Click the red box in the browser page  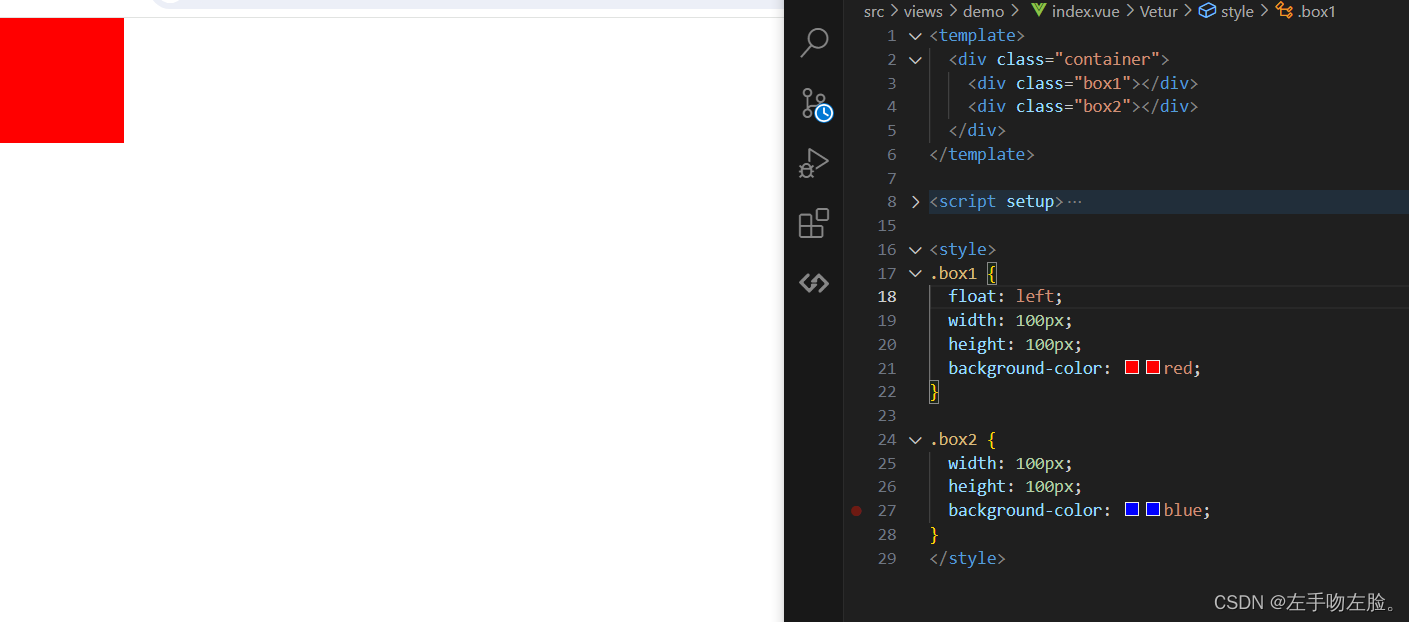pyautogui.click(x=62, y=80)
